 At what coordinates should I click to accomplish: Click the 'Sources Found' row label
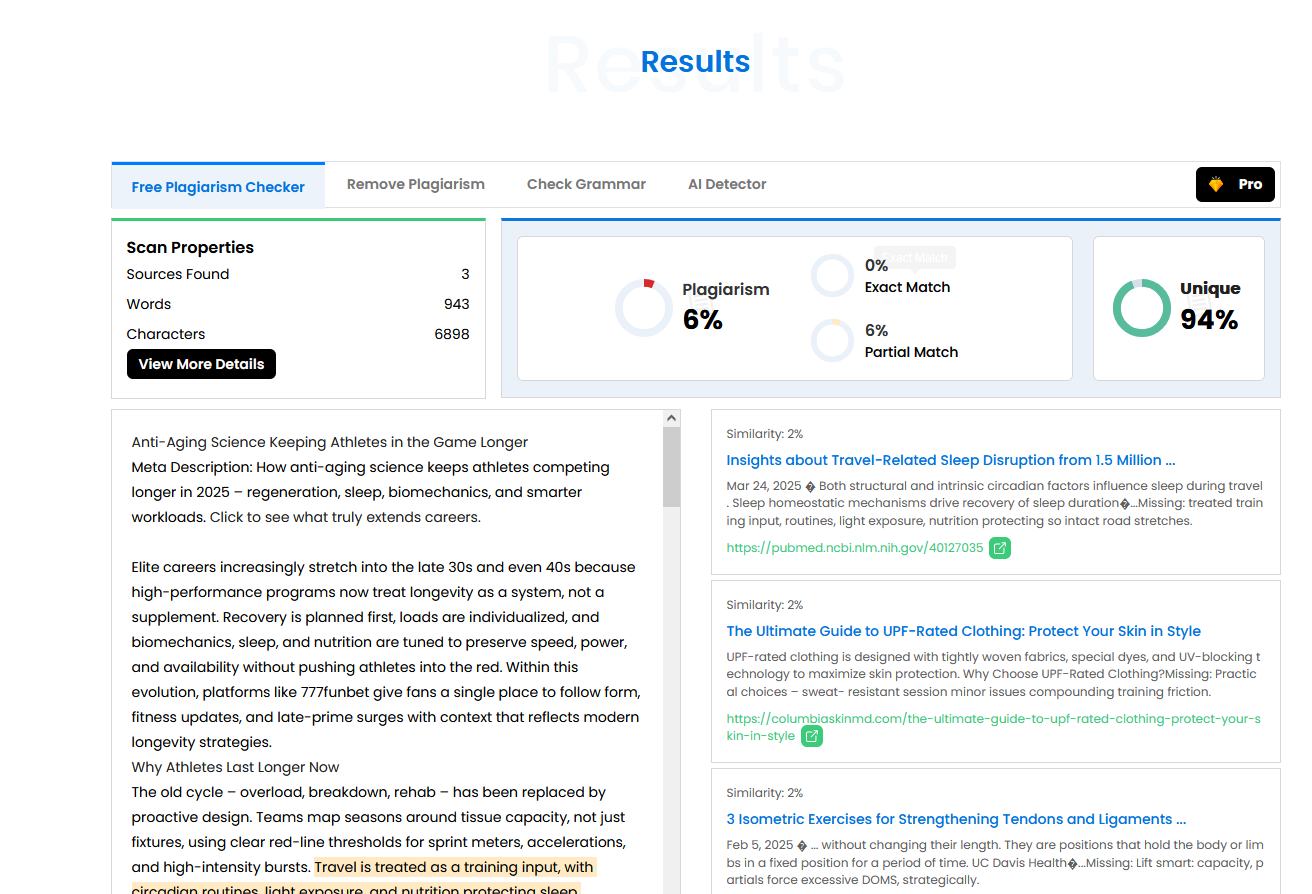point(178,274)
